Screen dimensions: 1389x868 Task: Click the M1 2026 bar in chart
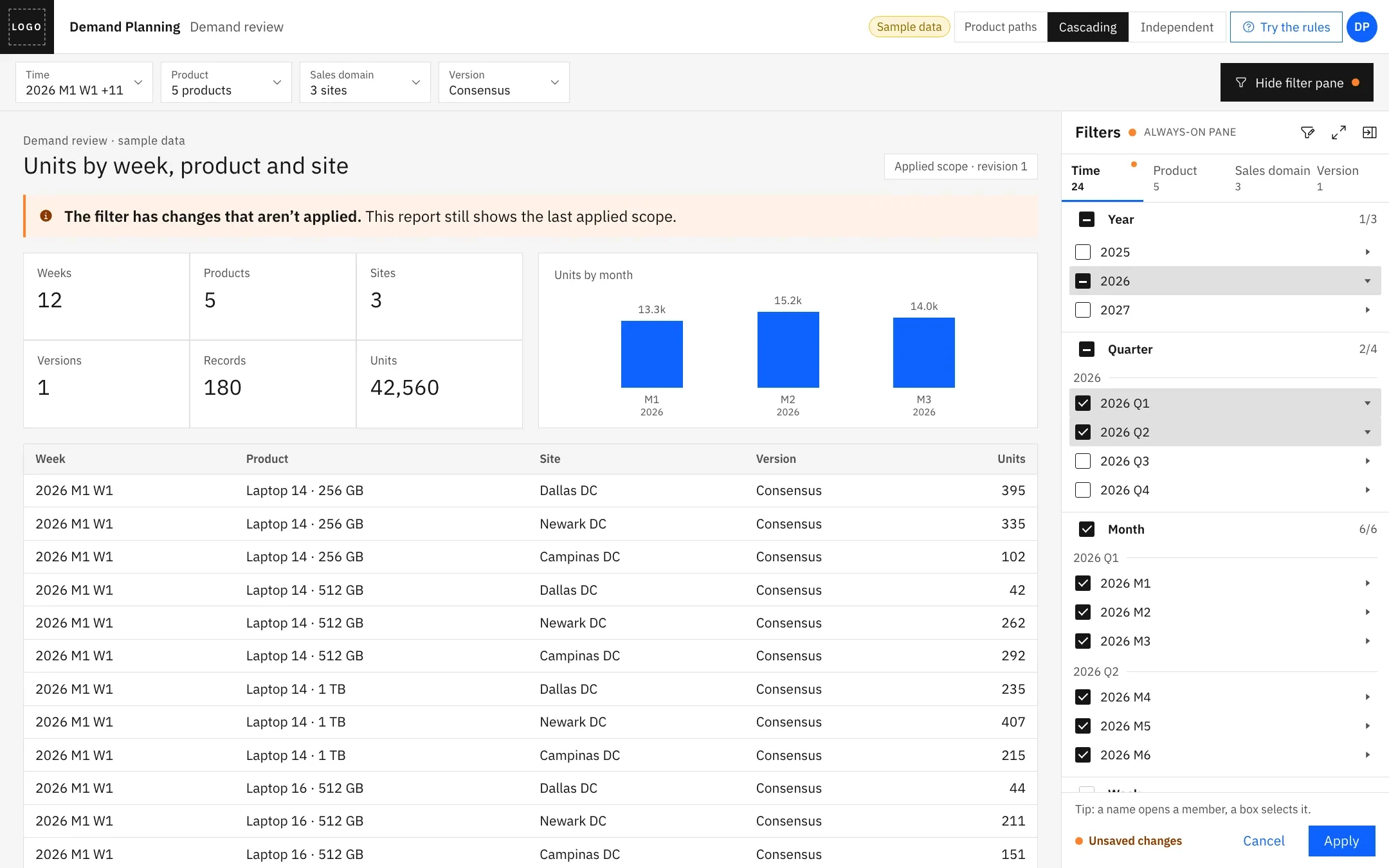click(651, 354)
